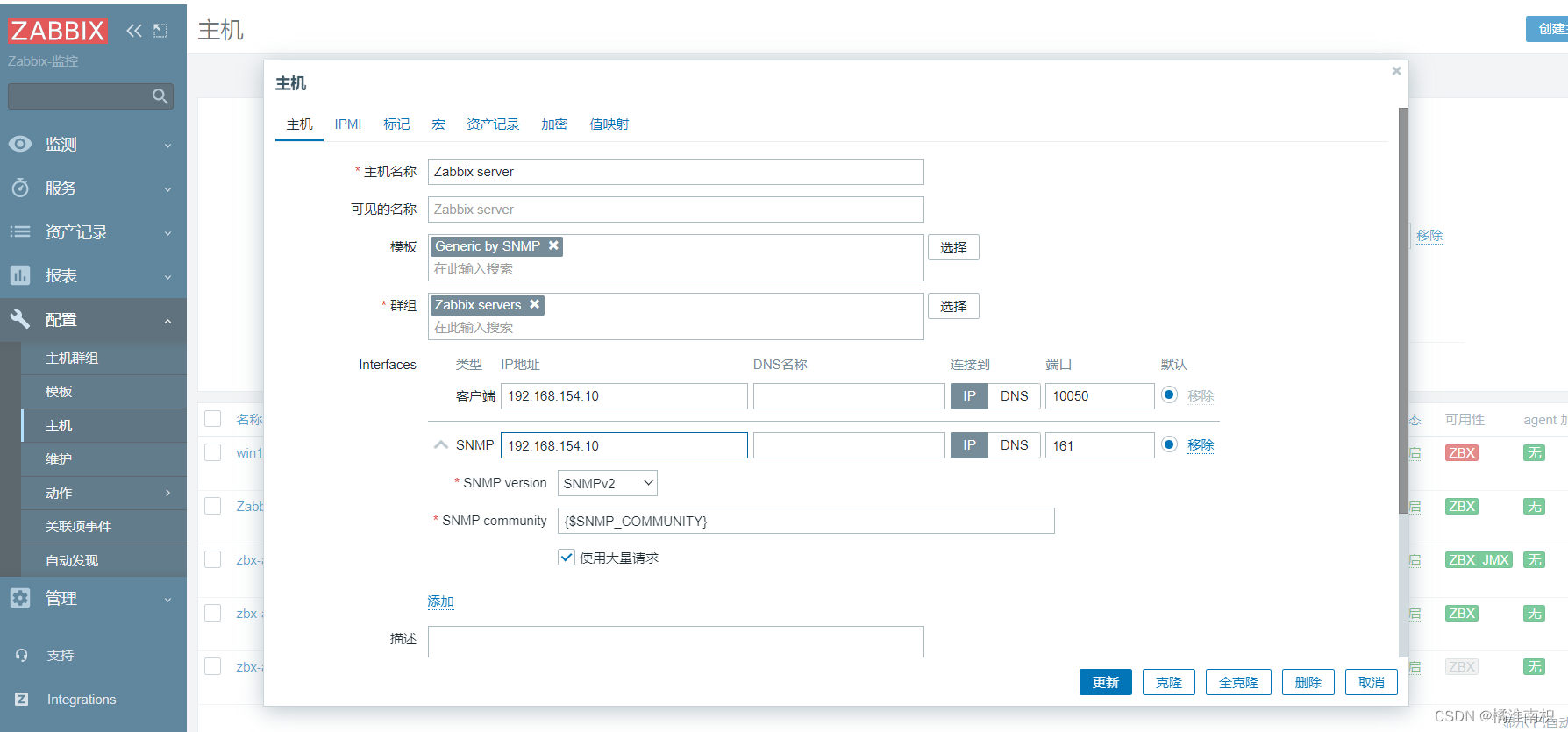The width and height of the screenshot is (1568, 732).
Task: Expand the 动作 submenu arrow
Action: point(167,493)
